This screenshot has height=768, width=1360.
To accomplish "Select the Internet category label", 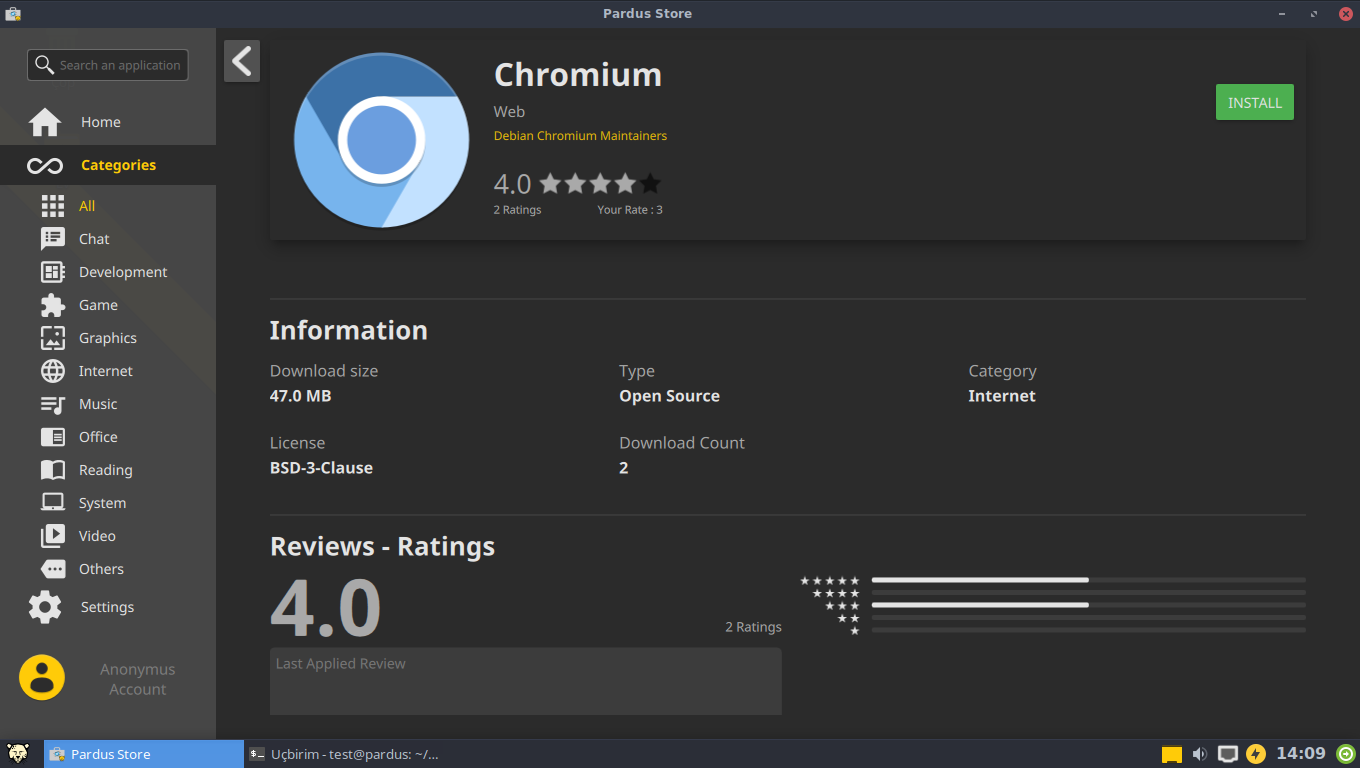I will (106, 371).
